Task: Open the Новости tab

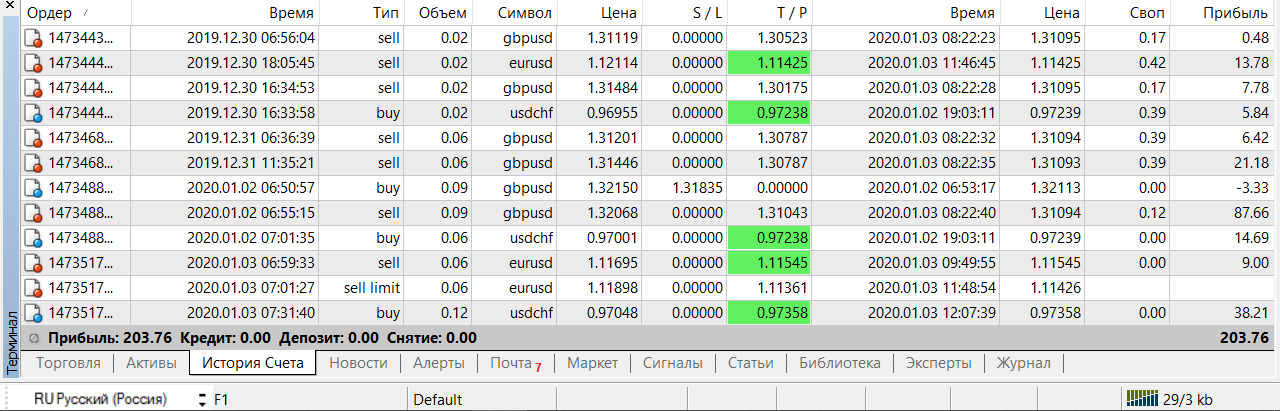Action: (358, 363)
